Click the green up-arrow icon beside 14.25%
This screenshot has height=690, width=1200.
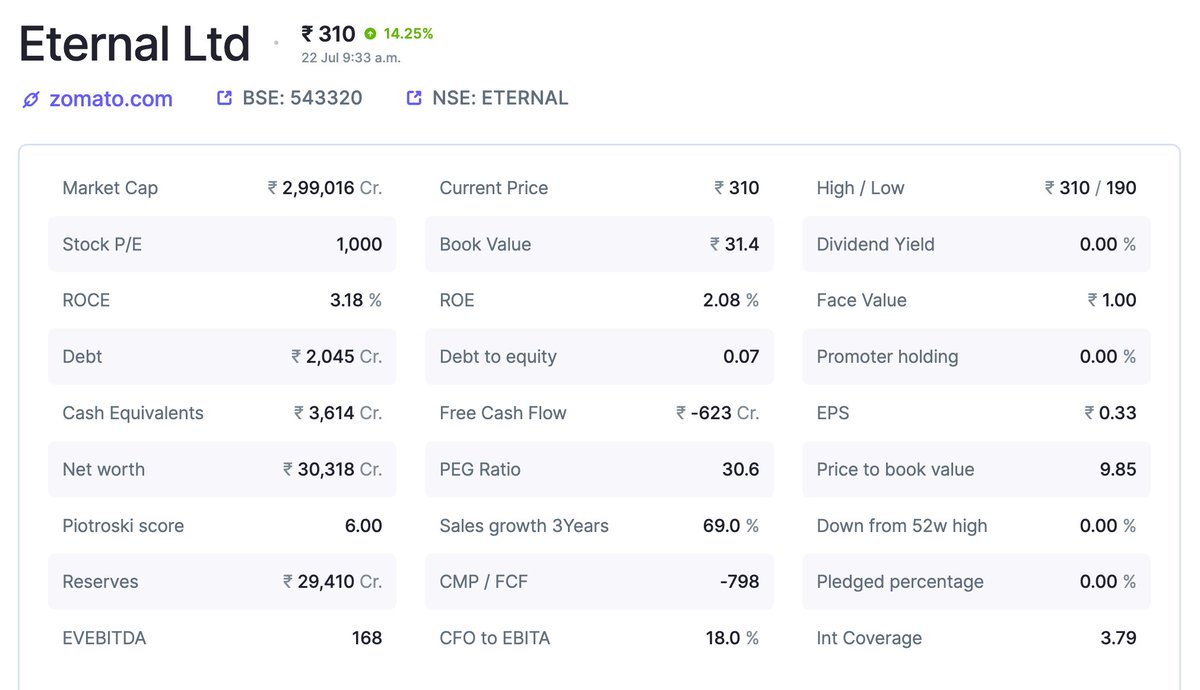pos(370,33)
